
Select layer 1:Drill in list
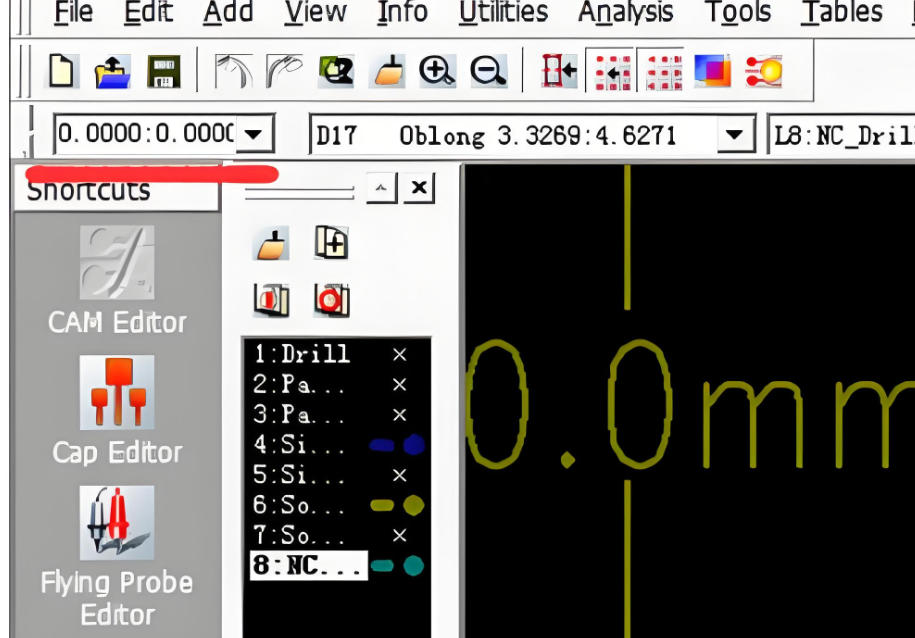click(301, 354)
